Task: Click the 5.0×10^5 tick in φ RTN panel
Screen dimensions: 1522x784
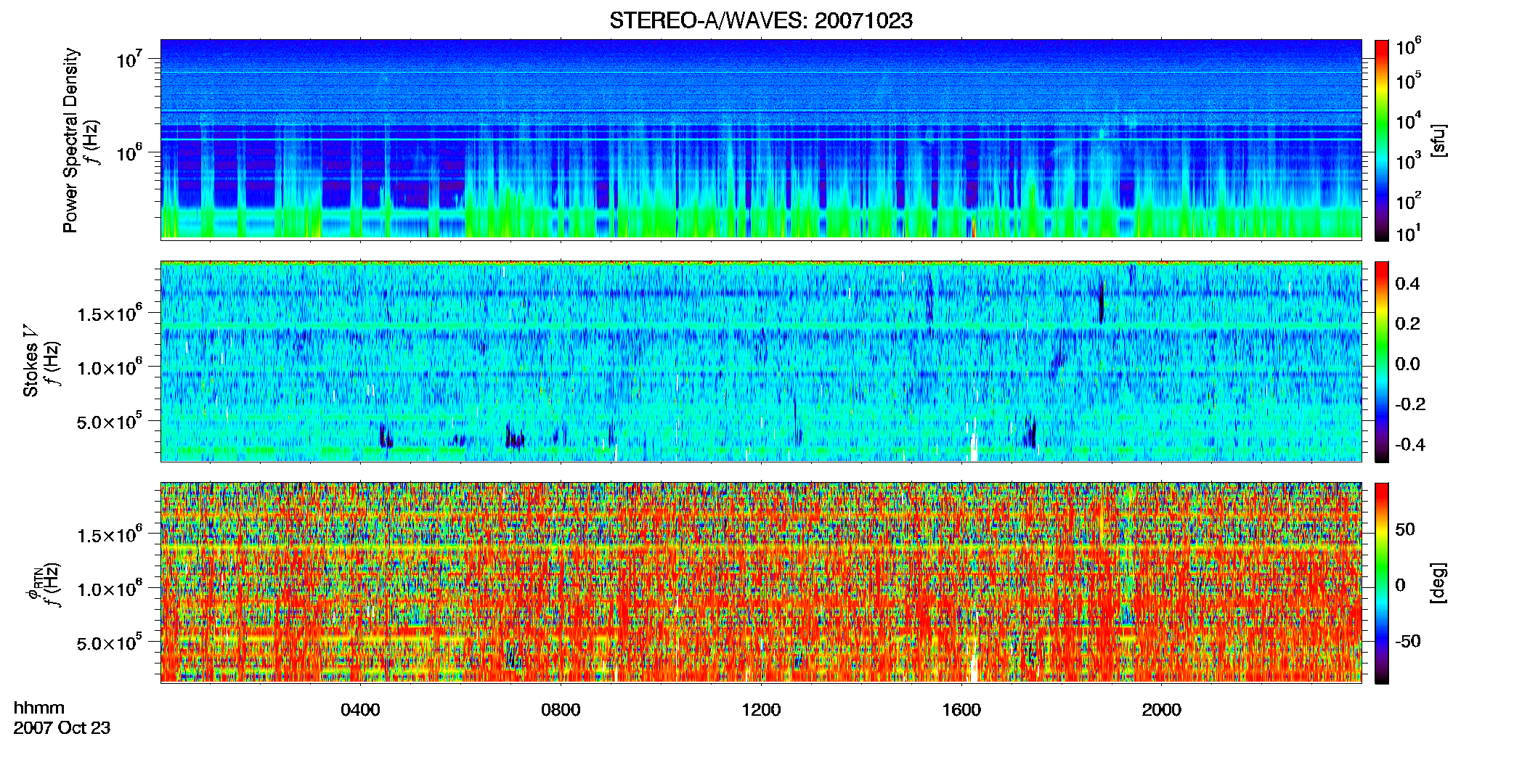Action: point(109,643)
